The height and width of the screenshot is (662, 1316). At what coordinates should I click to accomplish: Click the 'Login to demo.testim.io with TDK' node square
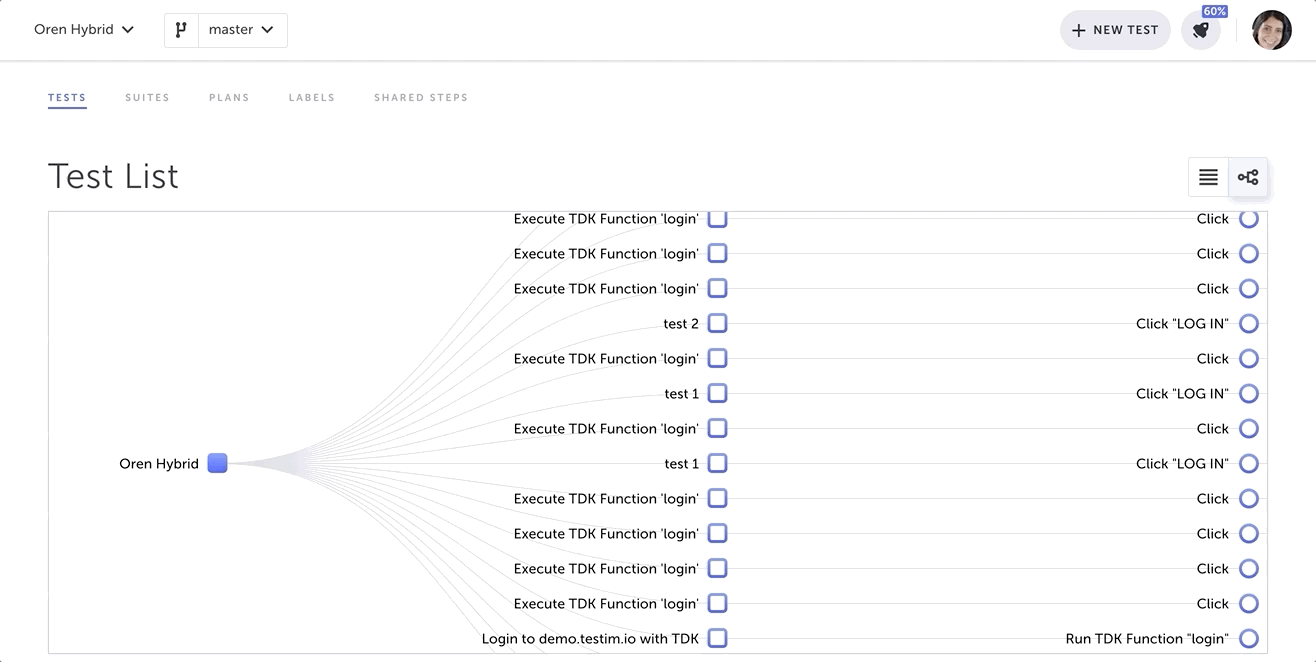click(x=717, y=638)
